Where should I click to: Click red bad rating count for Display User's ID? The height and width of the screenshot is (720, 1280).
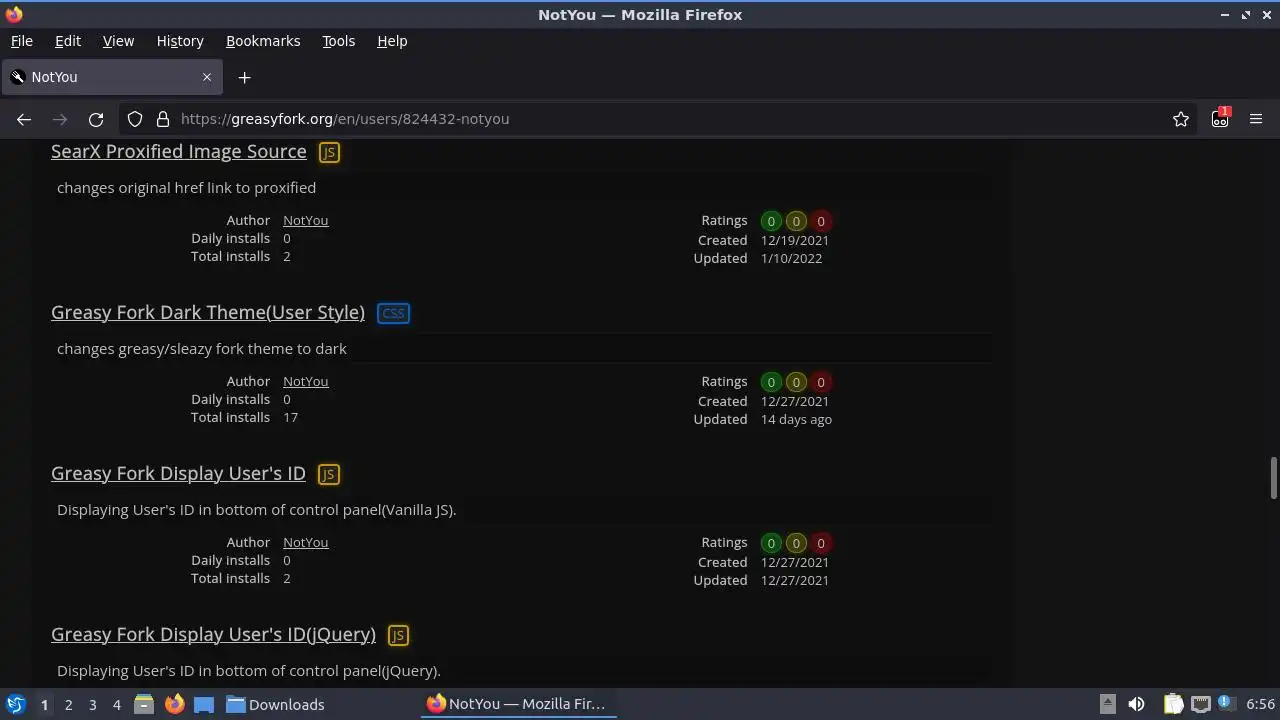(821, 543)
